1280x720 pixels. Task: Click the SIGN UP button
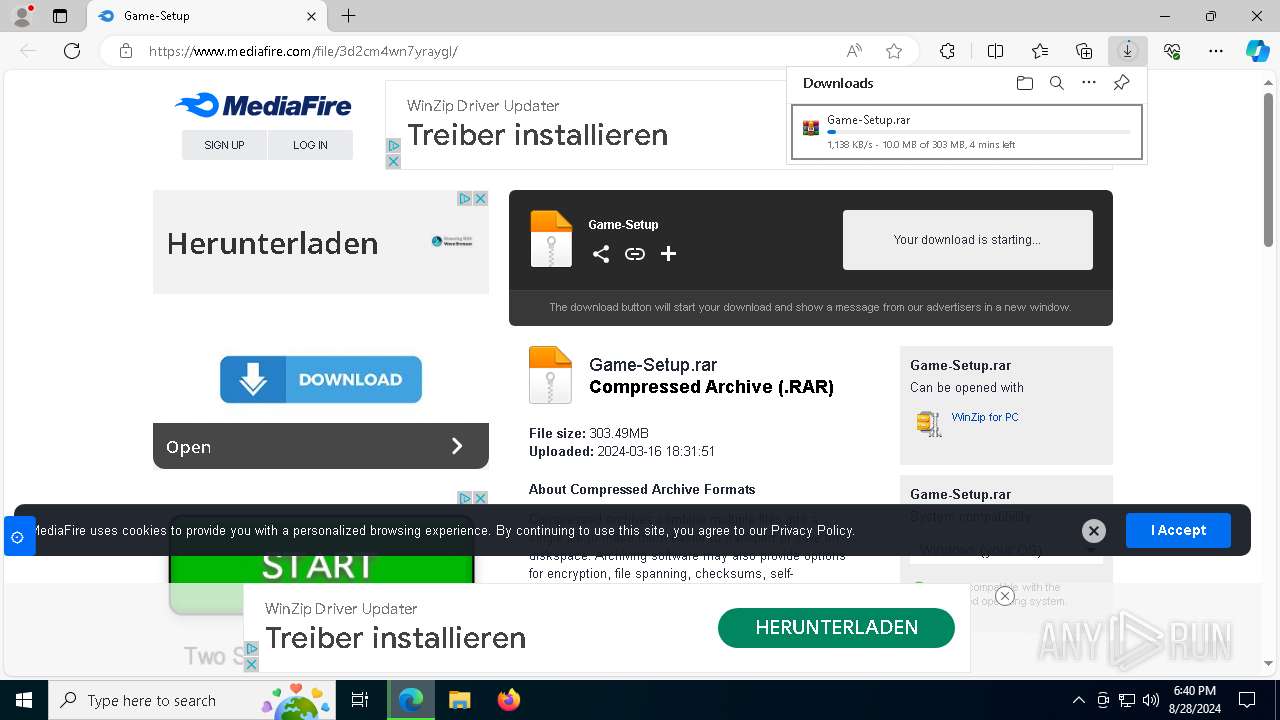(x=224, y=145)
